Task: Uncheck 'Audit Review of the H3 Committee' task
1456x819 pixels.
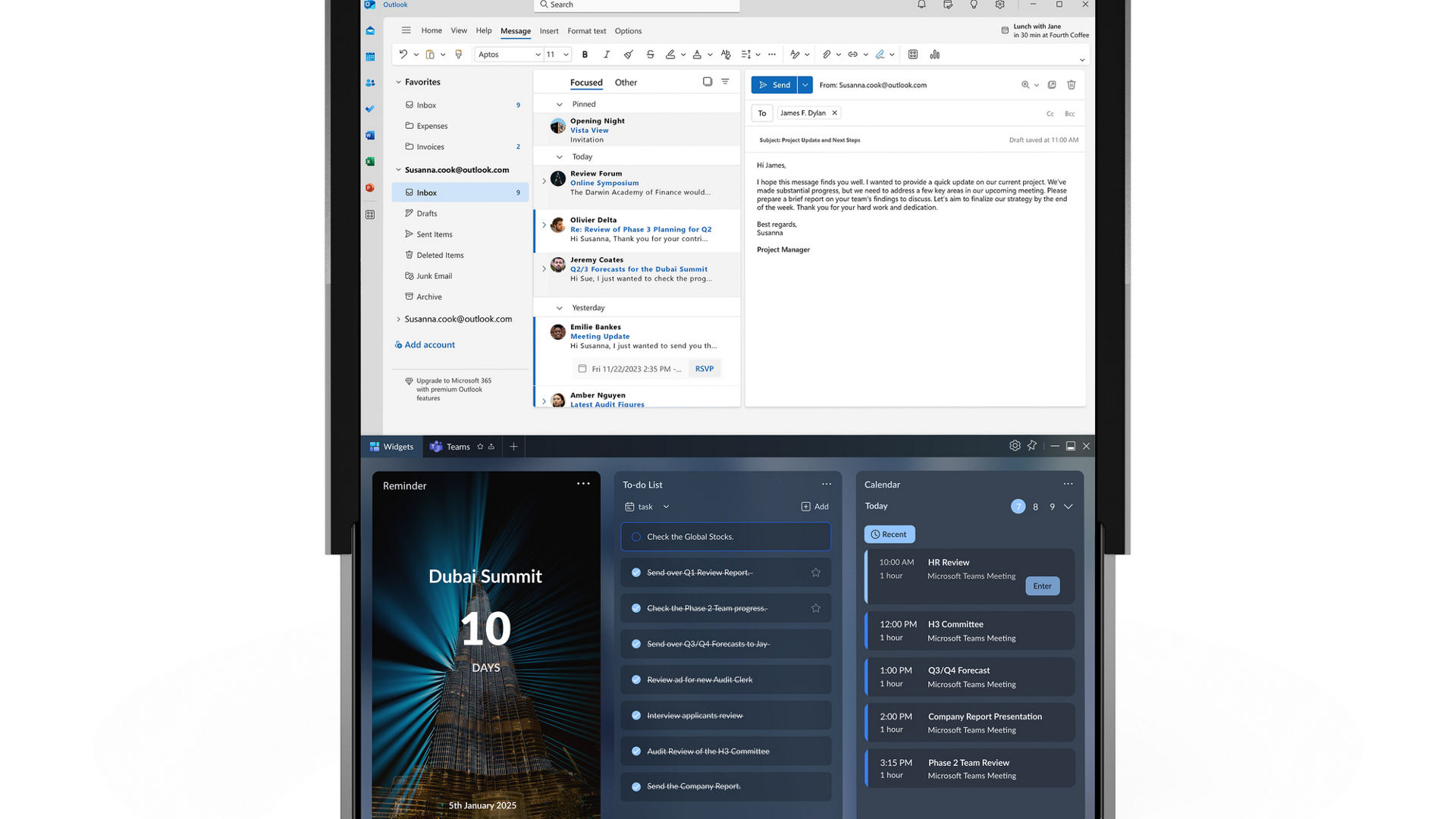Action: pos(636,752)
